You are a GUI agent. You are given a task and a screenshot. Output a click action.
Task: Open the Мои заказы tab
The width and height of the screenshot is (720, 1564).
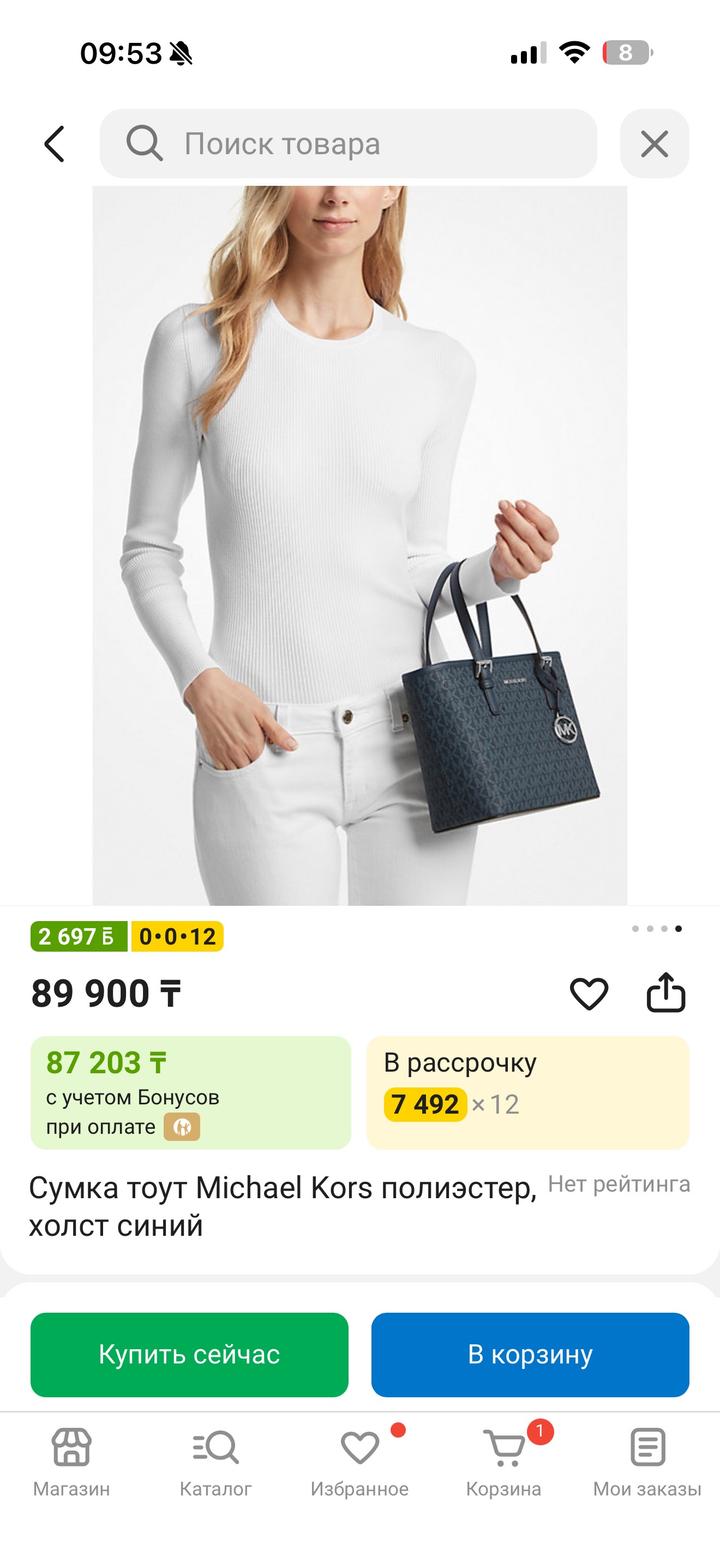point(647,1461)
